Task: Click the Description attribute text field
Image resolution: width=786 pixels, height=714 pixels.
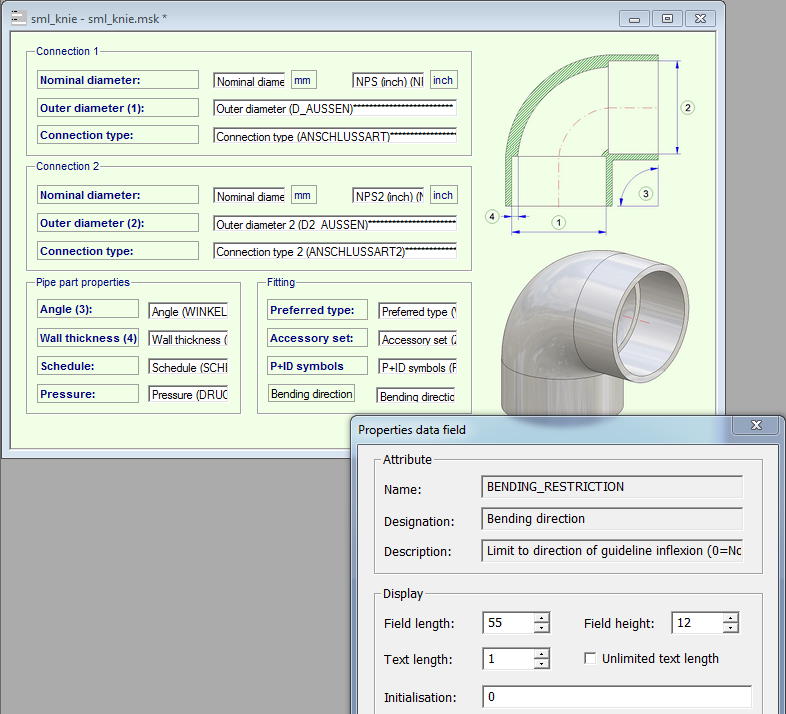Action: 612,551
